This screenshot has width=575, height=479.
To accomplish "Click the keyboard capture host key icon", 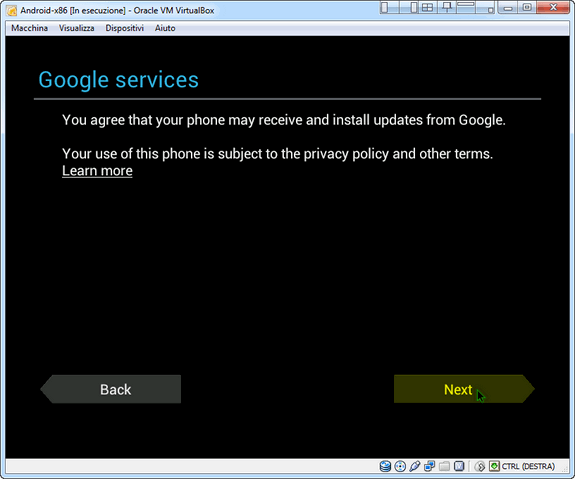I will (494, 466).
